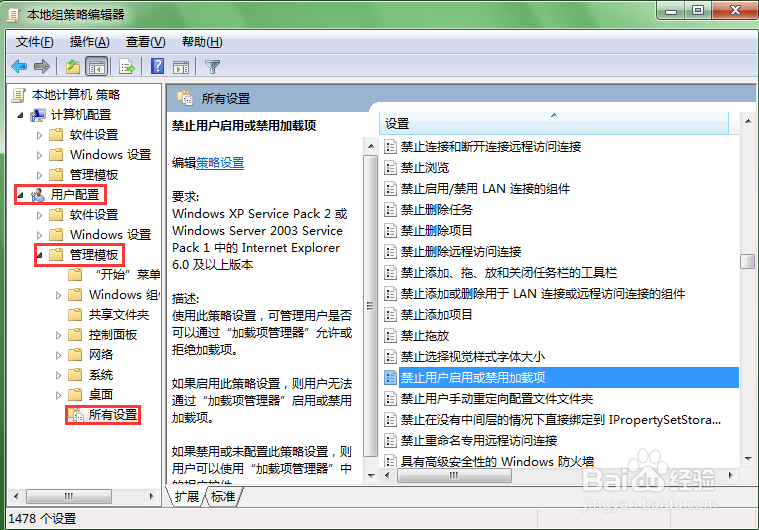Viewport: 759px width, 530px height.
Task: Click the Forward arrow toolbar icon
Action: [x=42, y=66]
